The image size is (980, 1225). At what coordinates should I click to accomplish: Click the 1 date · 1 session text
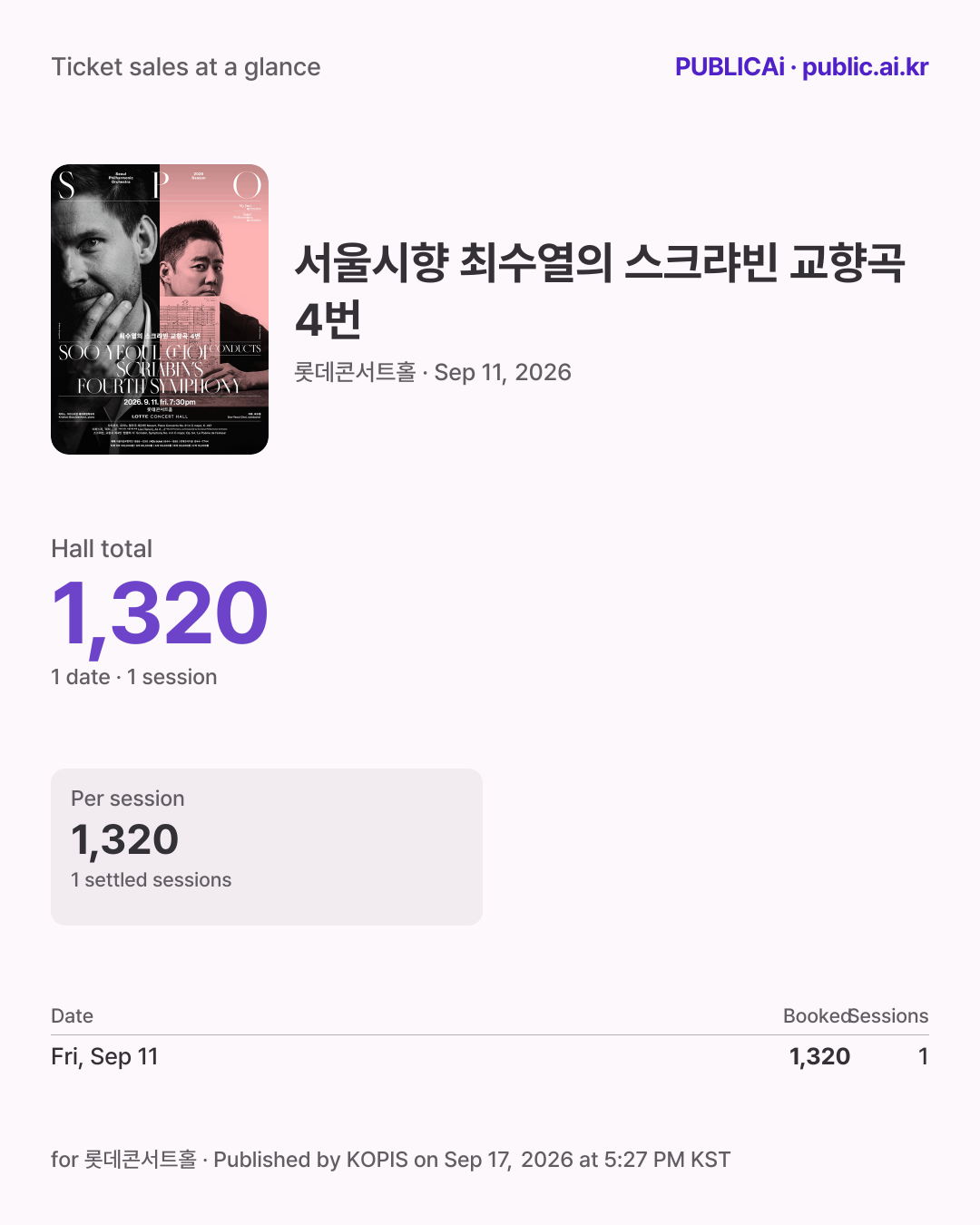134,677
